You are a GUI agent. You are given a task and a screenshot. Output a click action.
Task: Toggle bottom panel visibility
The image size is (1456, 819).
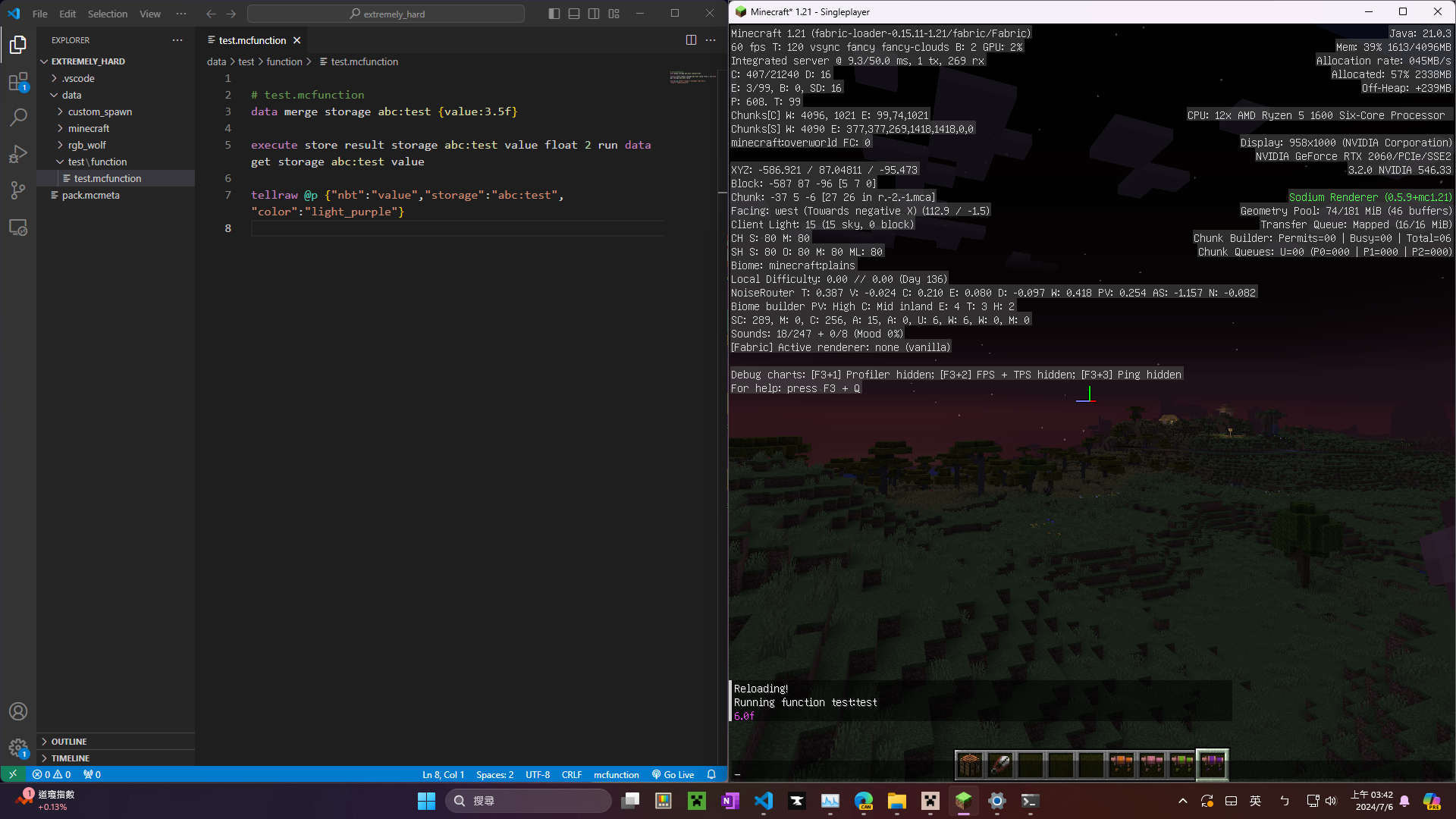point(574,14)
